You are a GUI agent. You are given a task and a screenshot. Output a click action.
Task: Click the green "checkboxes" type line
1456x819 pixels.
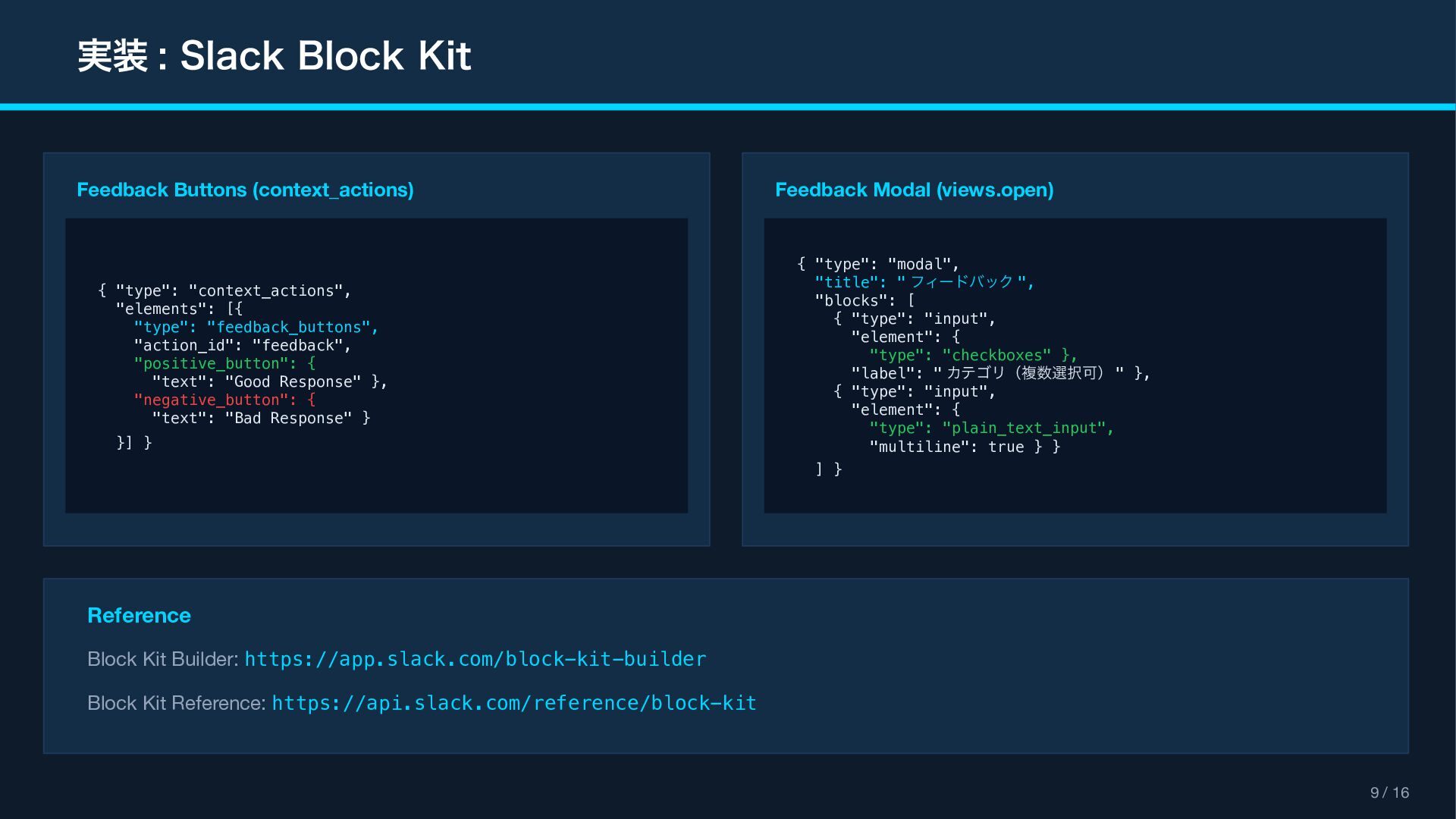(973, 355)
